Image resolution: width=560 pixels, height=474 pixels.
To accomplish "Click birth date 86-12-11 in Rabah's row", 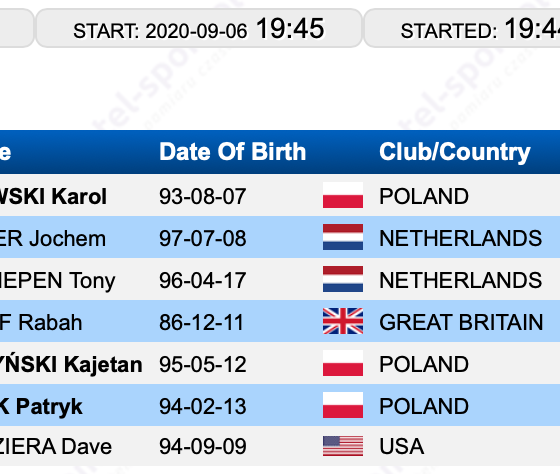I will (x=201, y=322).
